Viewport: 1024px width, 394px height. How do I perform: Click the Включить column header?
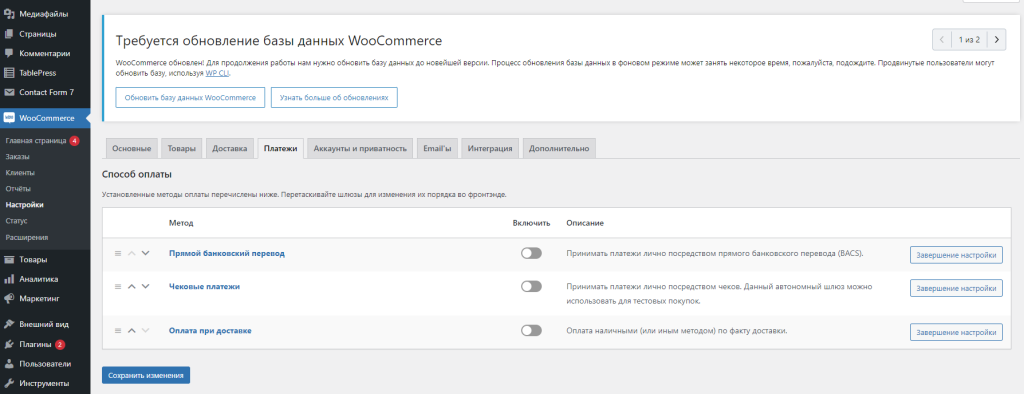click(532, 223)
